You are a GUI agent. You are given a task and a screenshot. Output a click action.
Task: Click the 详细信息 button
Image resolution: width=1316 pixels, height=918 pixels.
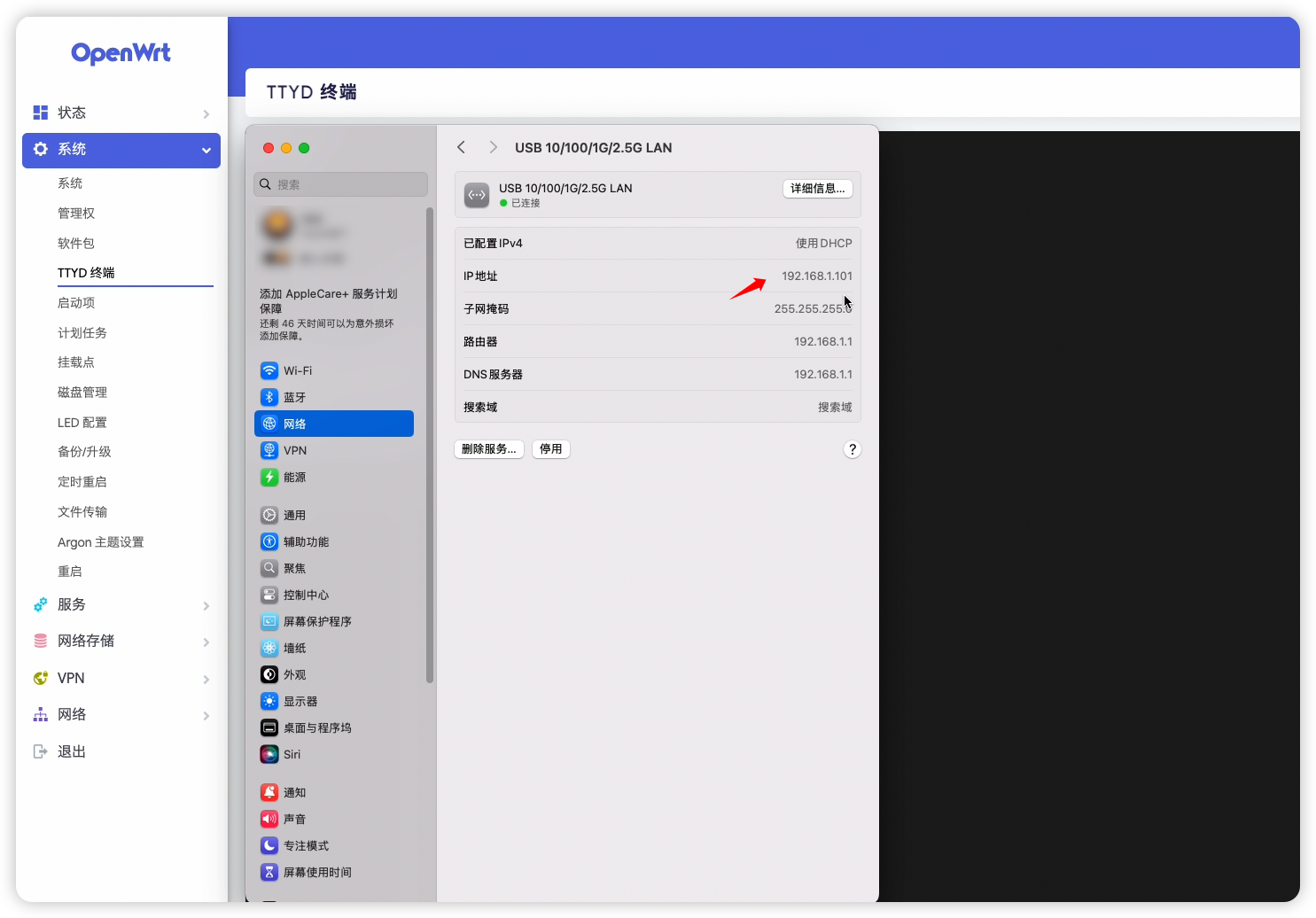tap(817, 188)
